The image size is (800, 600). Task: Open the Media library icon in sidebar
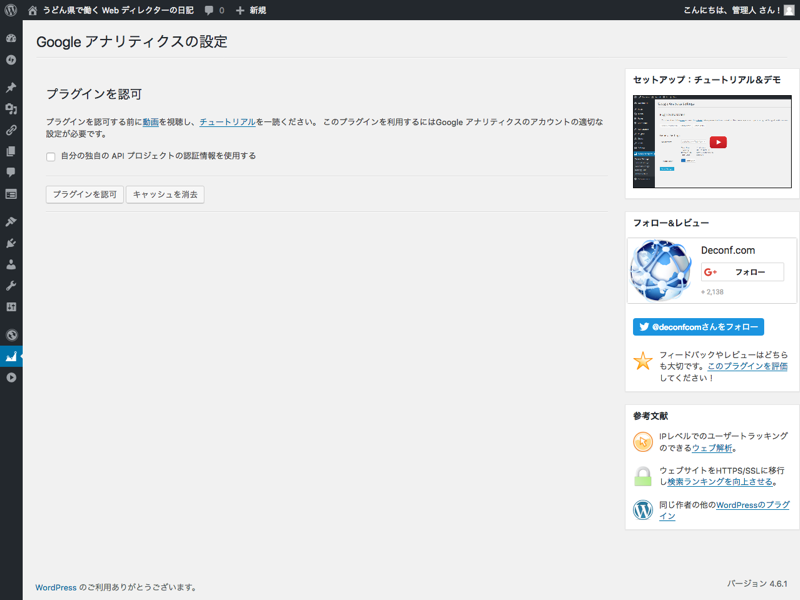coord(11,109)
